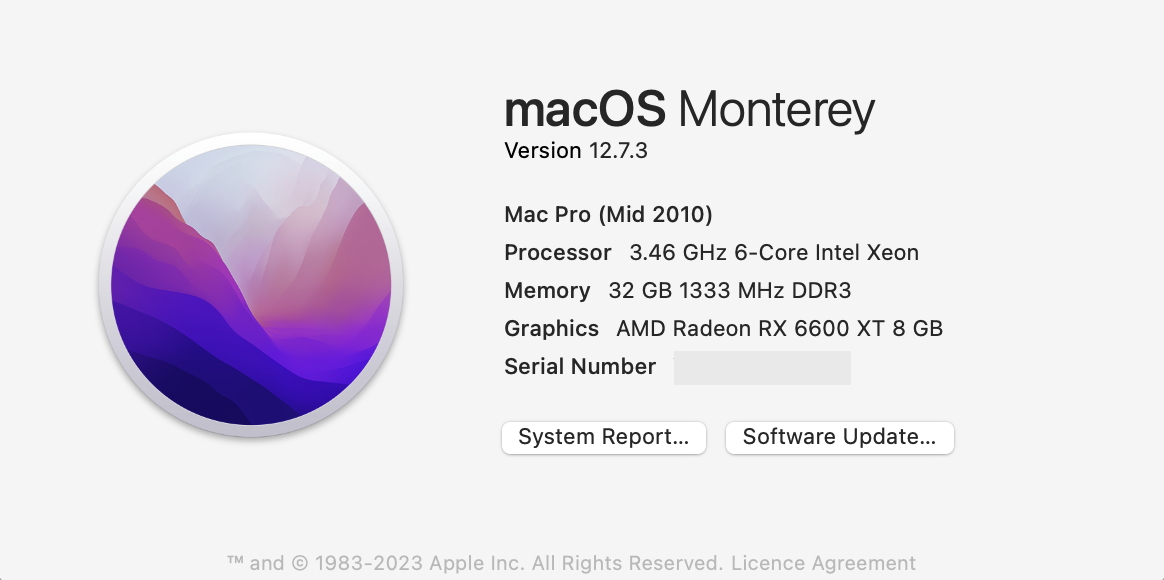Viewport: 1164px width, 580px height.
Task: Click the System Report button
Action: click(603, 438)
